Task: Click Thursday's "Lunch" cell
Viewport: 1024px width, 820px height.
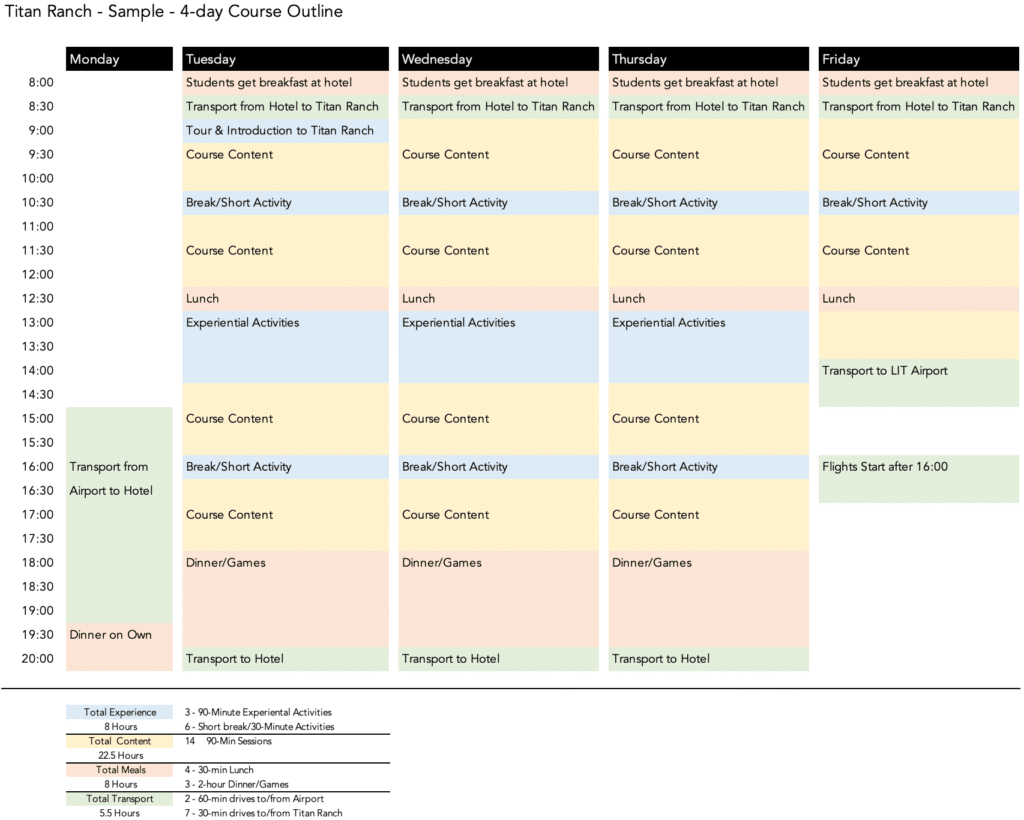Action: click(x=709, y=299)
